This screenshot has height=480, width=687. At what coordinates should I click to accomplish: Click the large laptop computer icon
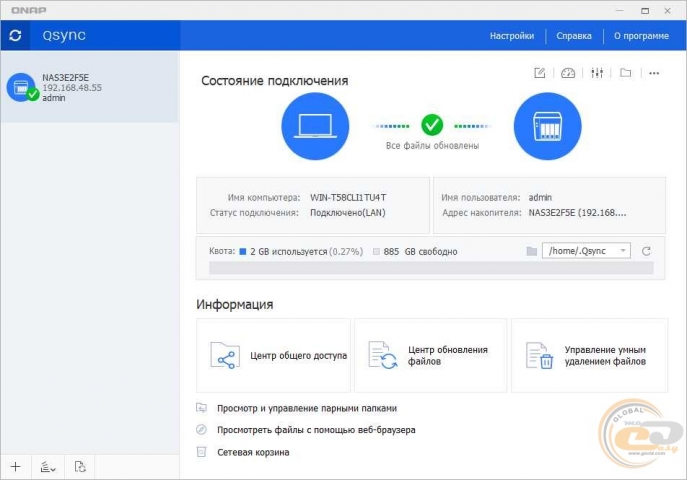pyautogui.click(x=315, y=126)
